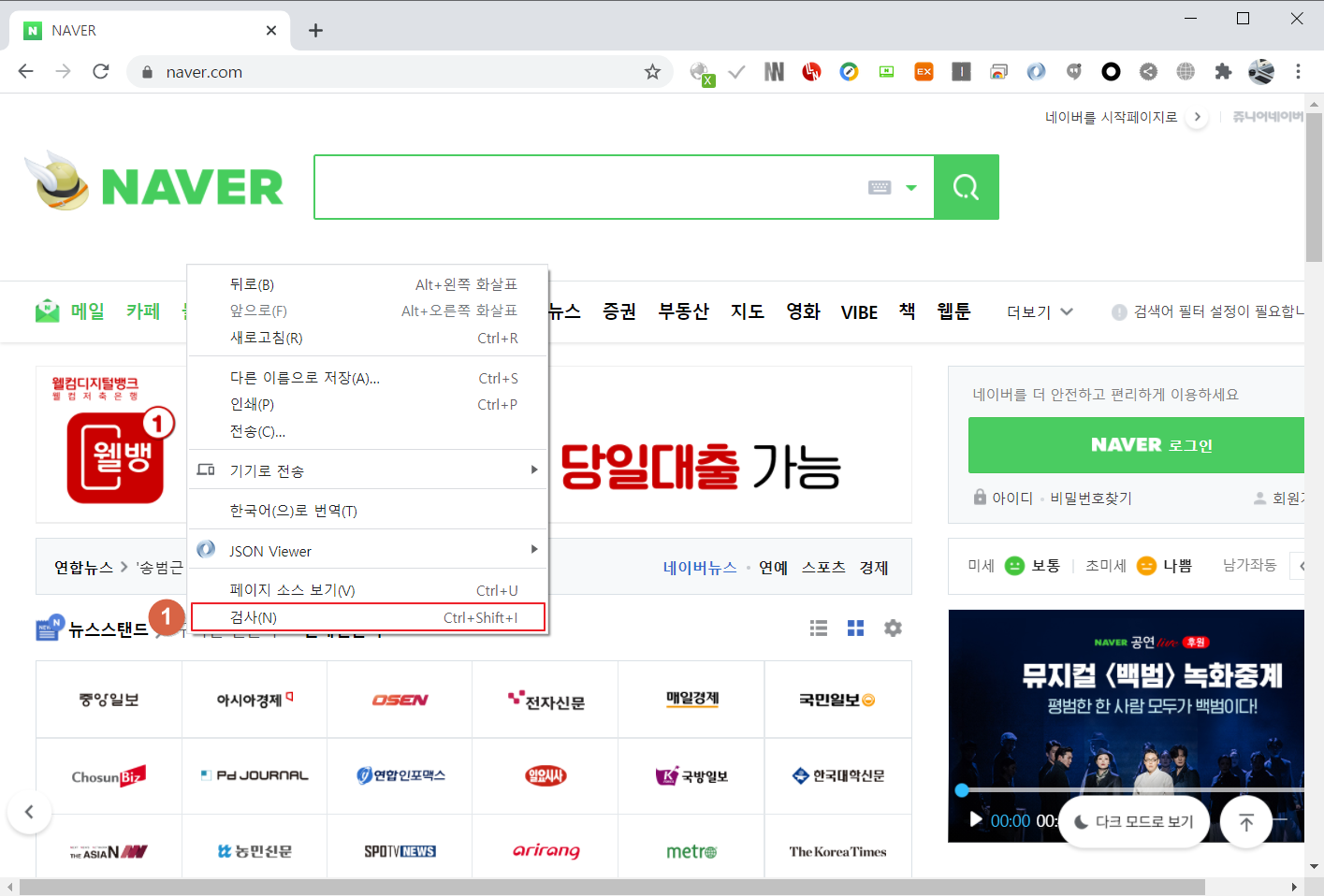Open VIBE from navigation bar
The height and width of the screenshot is (896, 1324).
(859, 312)
